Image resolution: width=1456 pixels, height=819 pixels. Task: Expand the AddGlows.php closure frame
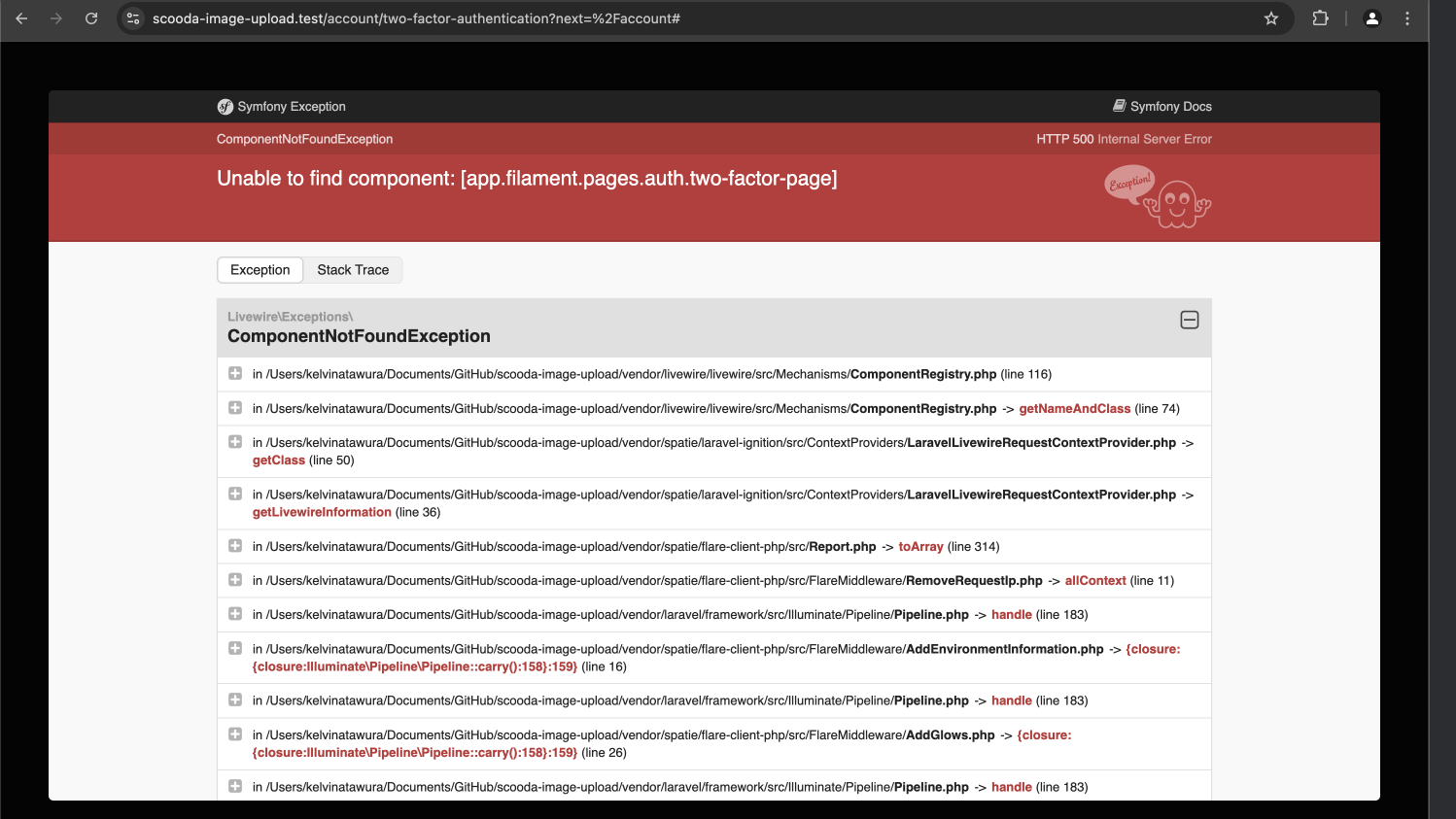click(235, 734)
